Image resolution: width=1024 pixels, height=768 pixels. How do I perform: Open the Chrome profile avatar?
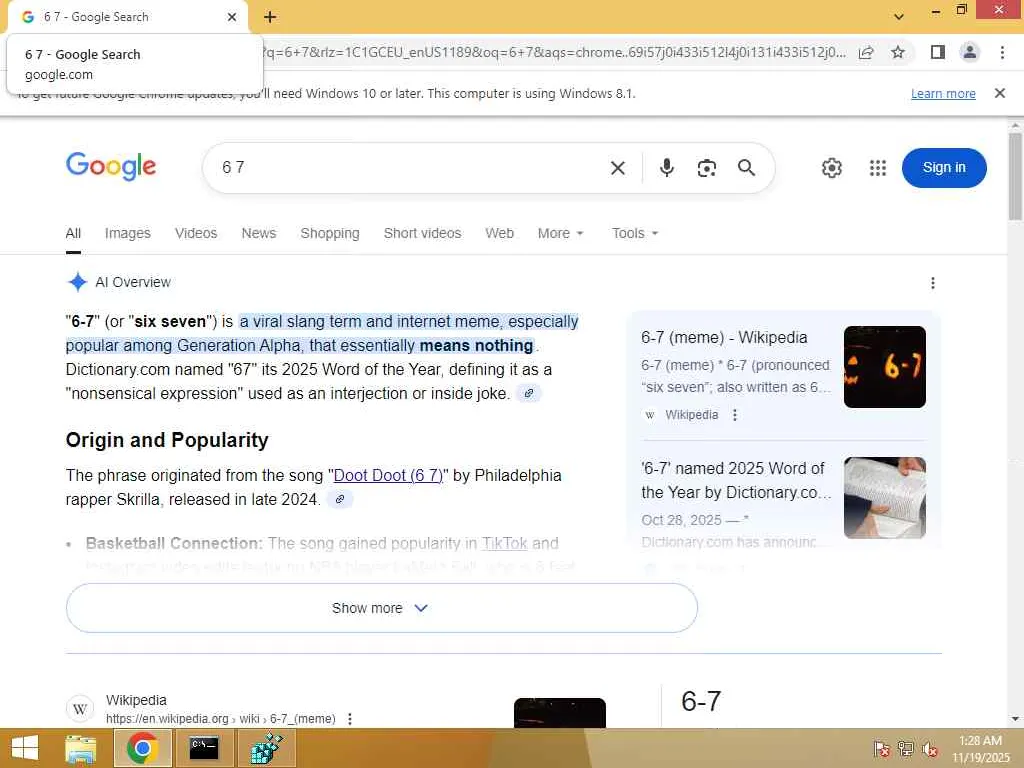pyautogui.click(x=970, y=52)
